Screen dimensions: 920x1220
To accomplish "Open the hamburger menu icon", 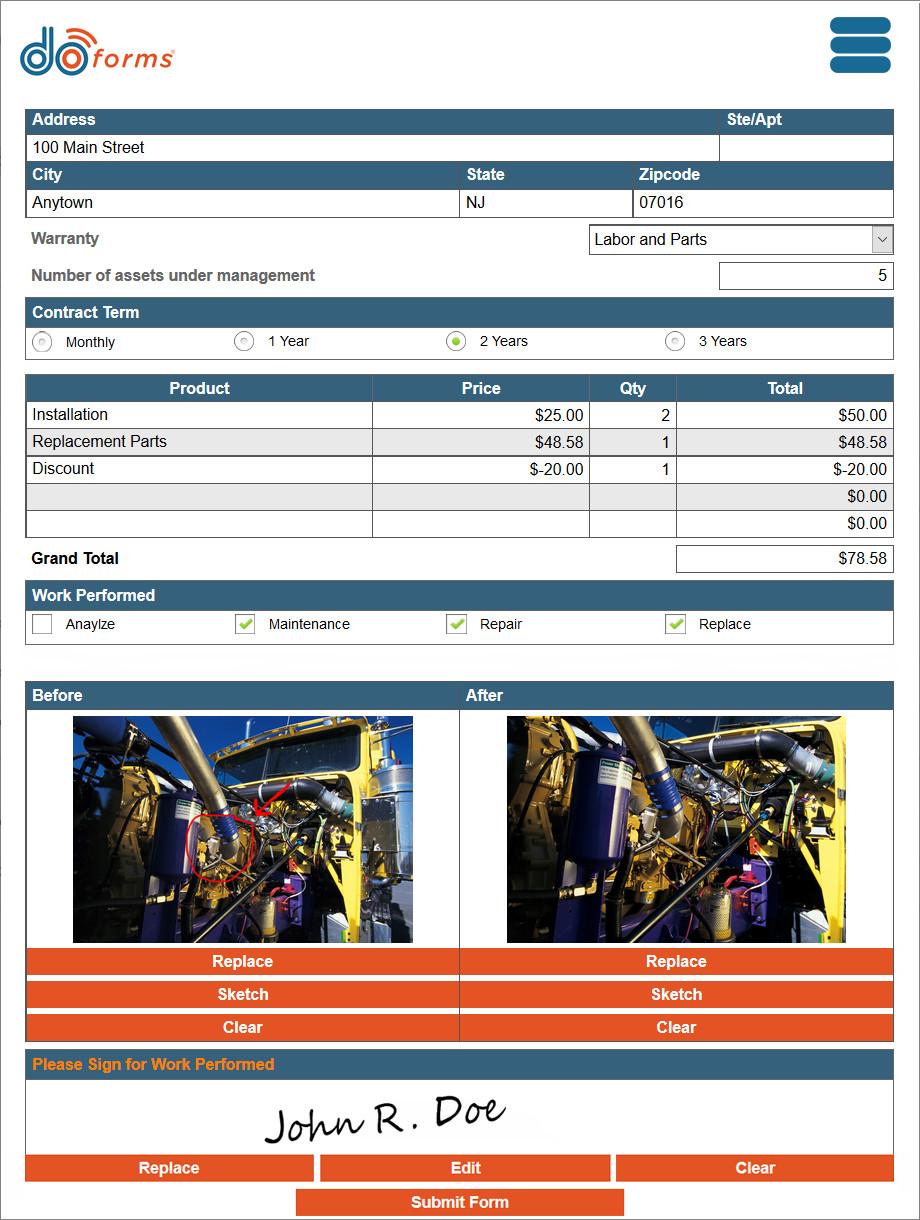I will (860, 45).
